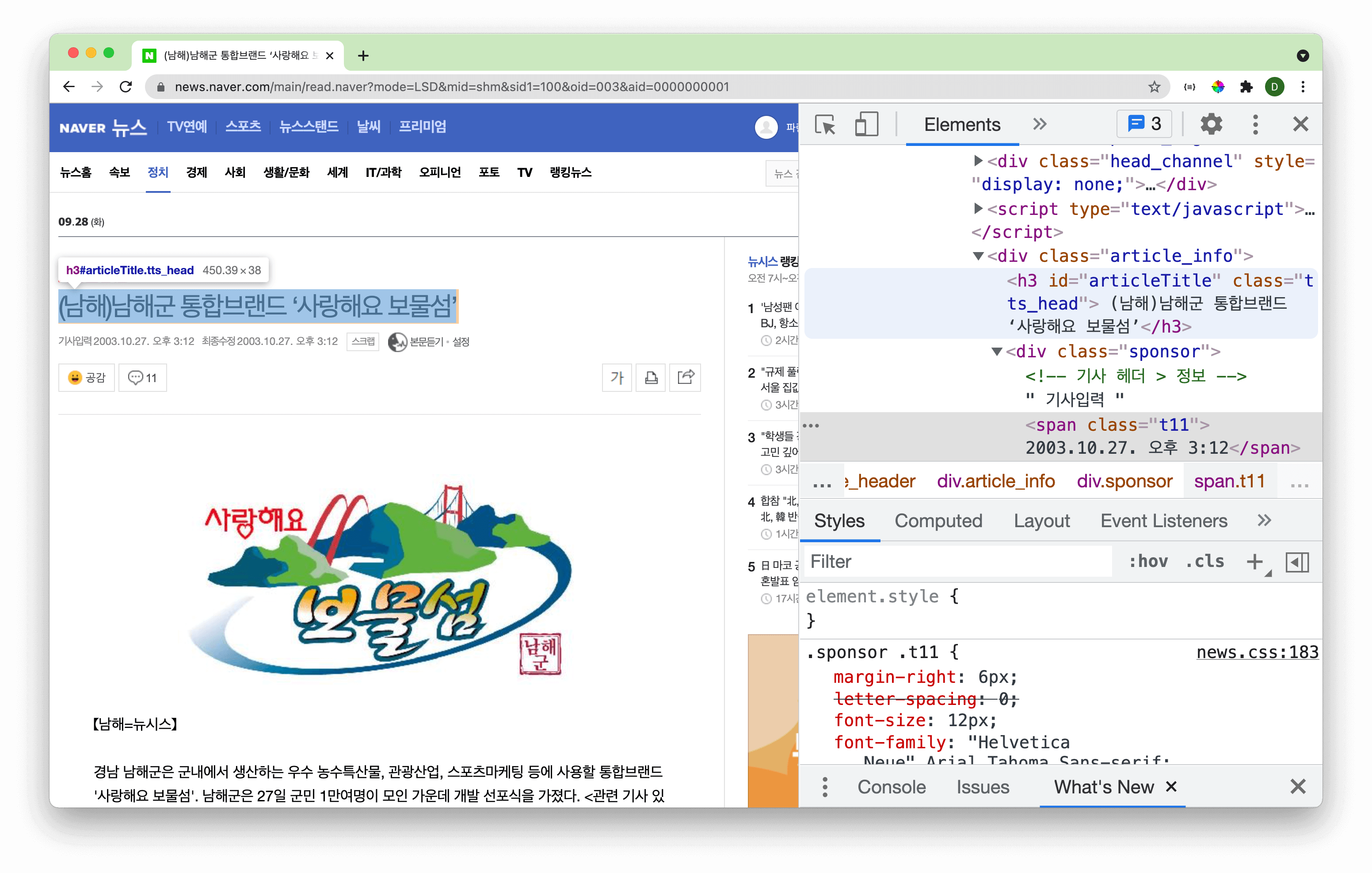Switch to the Computed tab
The width and height of the screenshot is (1372, 873).
pyautogui.click(x=938, y=521)
